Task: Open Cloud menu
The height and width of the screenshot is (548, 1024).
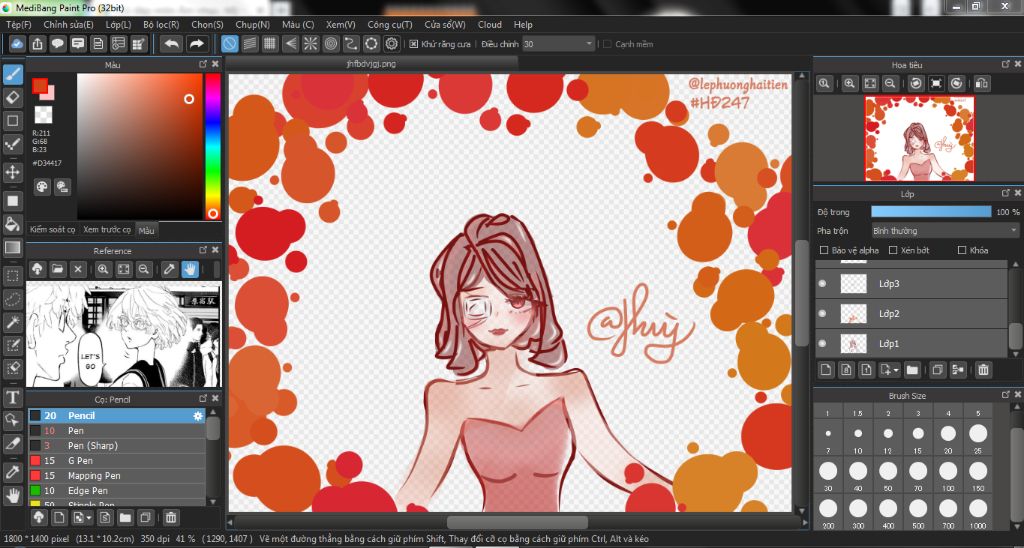Action: 490,25
